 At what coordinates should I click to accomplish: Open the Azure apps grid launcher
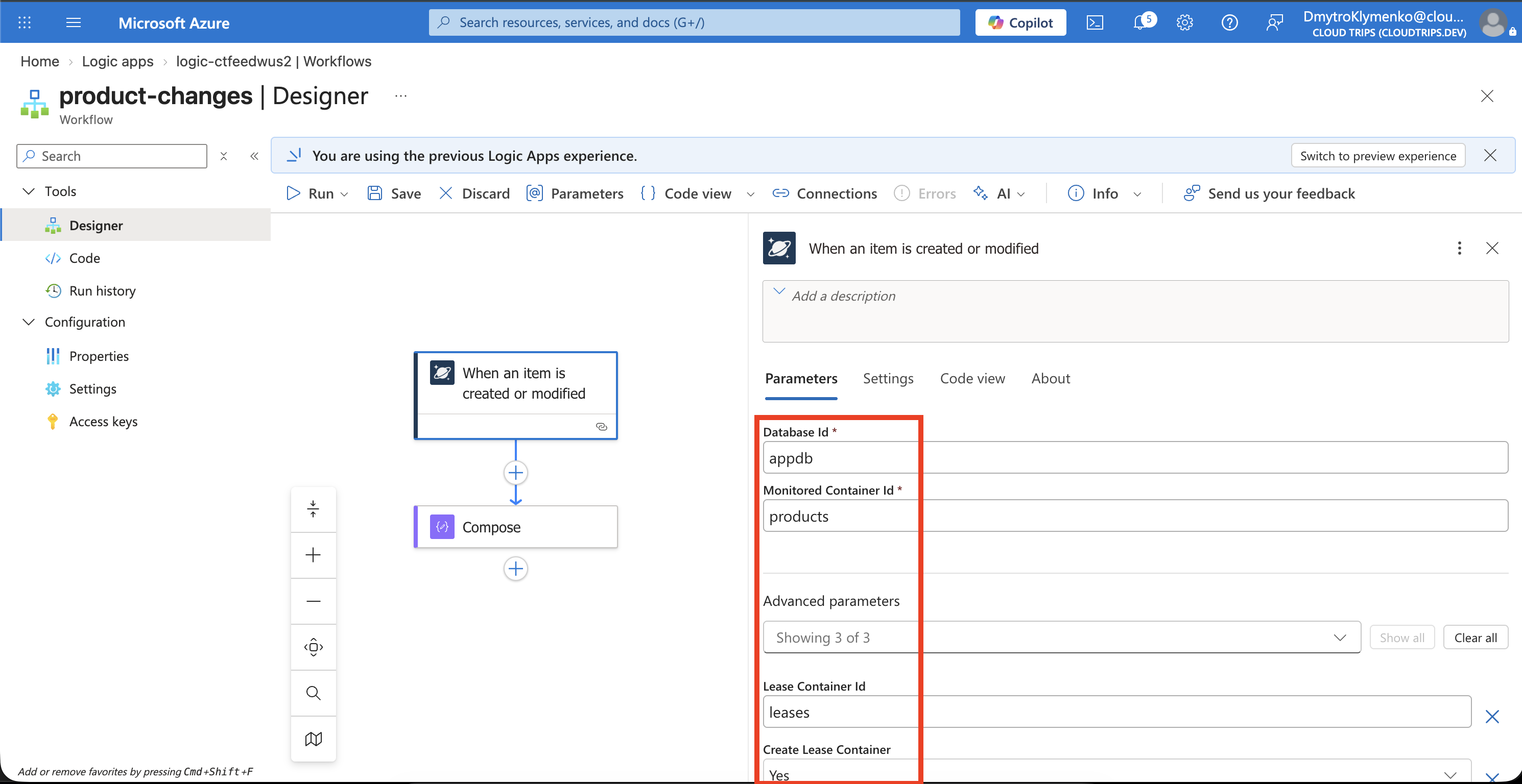pos(24,22)
